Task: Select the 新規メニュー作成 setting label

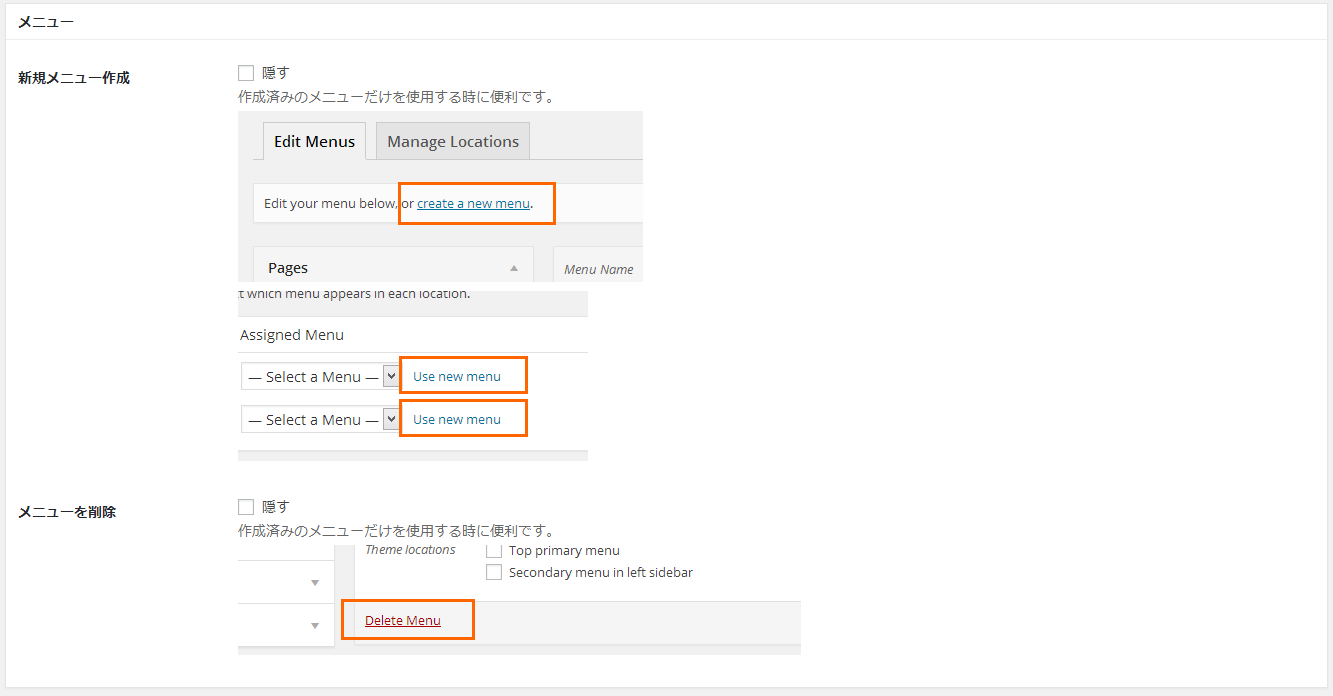Action: [x=74, y=78]
